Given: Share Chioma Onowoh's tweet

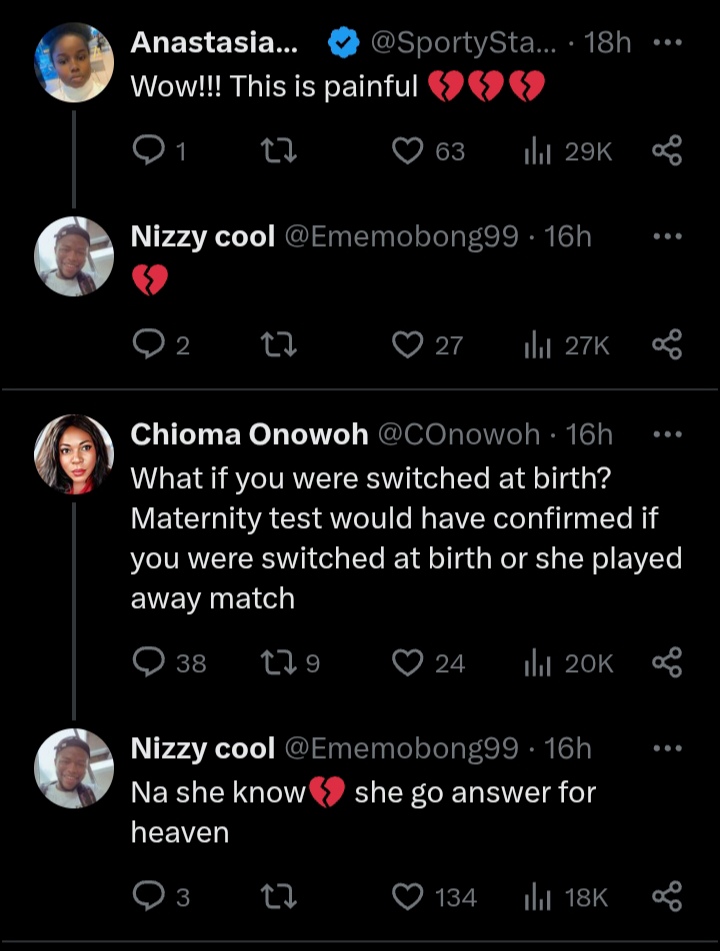Looking at the screenshot, I should [x=667, y=662].
